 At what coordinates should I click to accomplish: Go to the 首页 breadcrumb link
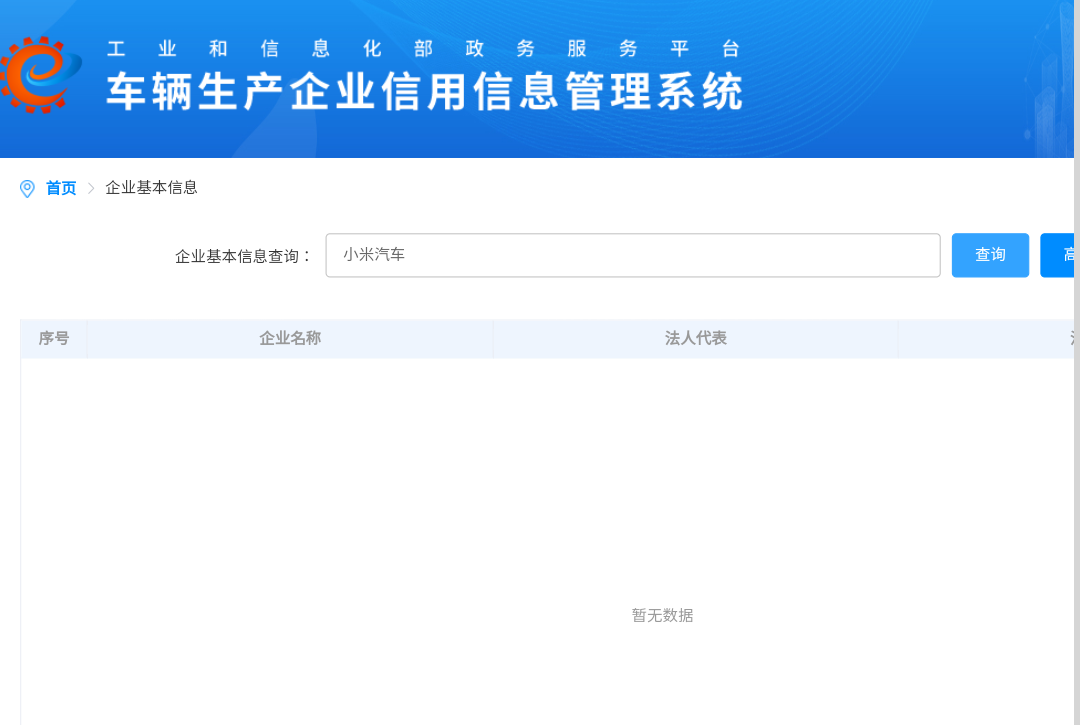click(x=61, y=188)
